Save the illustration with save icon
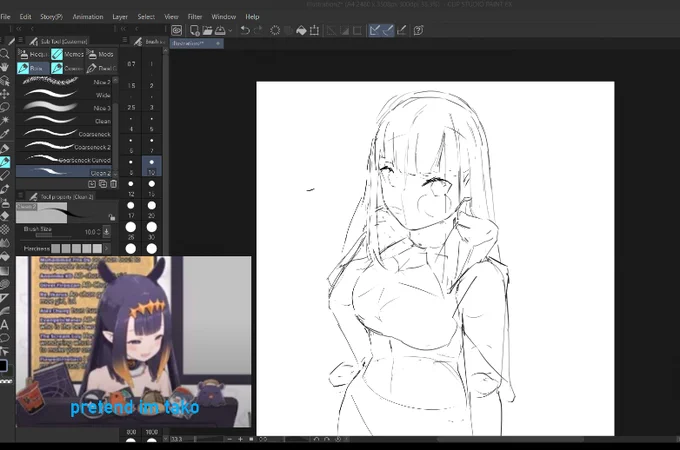Screen dimensions: 680x450 coord(220,30)
